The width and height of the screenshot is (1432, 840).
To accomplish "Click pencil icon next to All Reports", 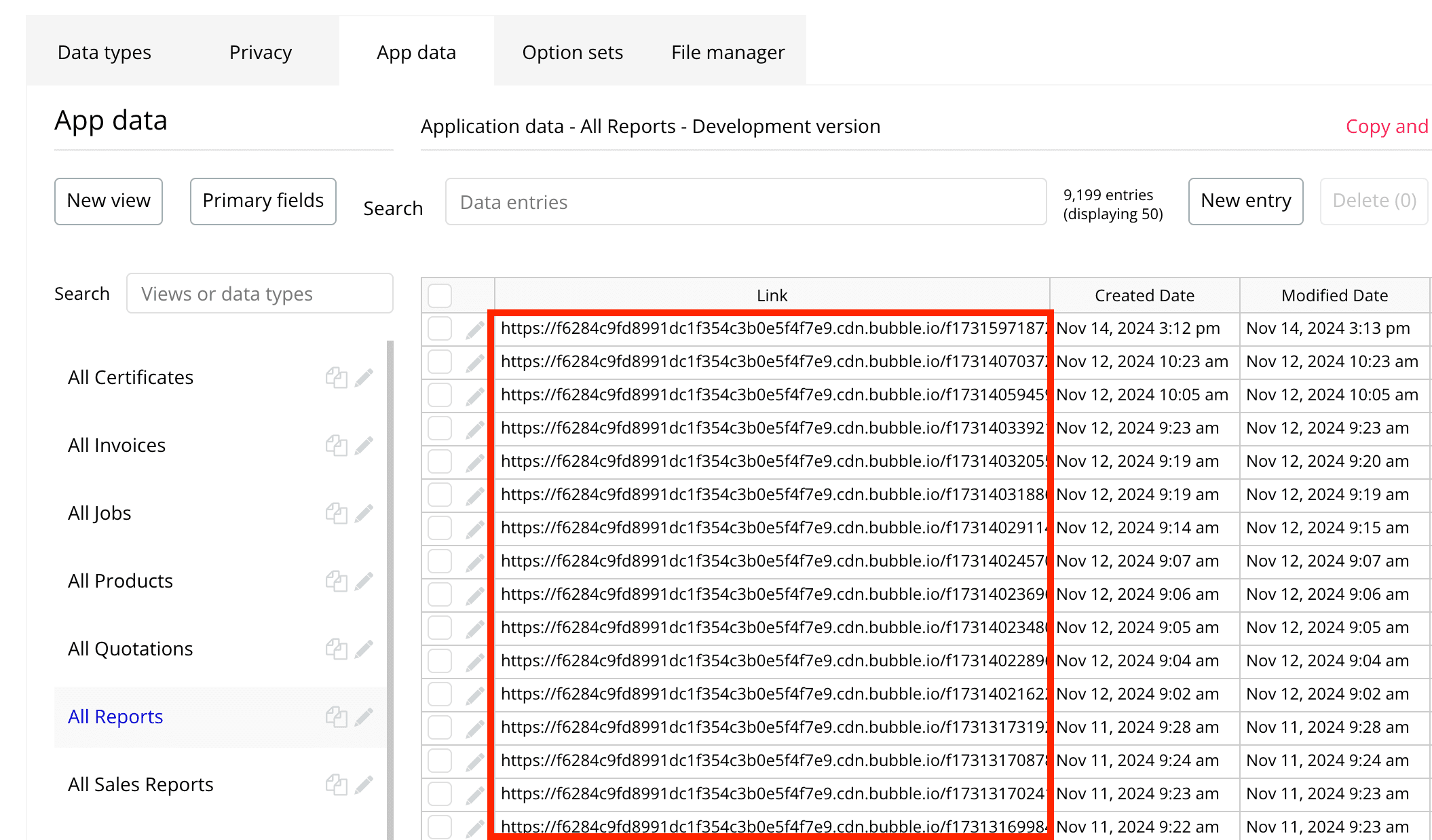I will (x=364, y=717).
